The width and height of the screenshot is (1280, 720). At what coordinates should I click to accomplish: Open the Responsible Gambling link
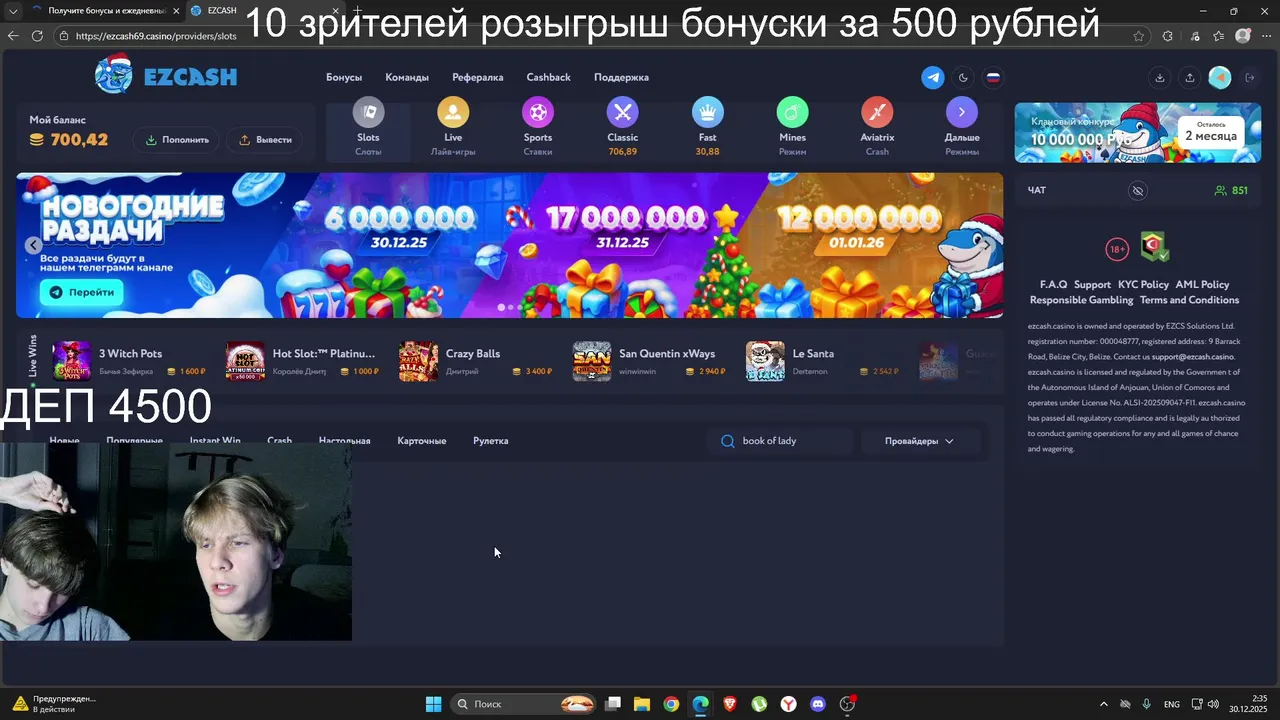point(1081,300)
